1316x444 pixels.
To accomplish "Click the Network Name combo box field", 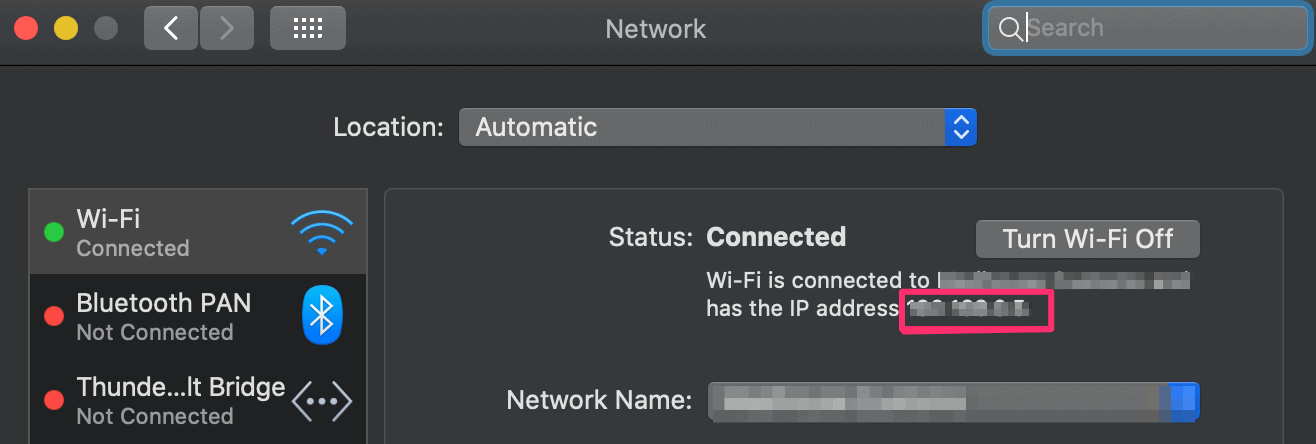I will tap(954, 401).
